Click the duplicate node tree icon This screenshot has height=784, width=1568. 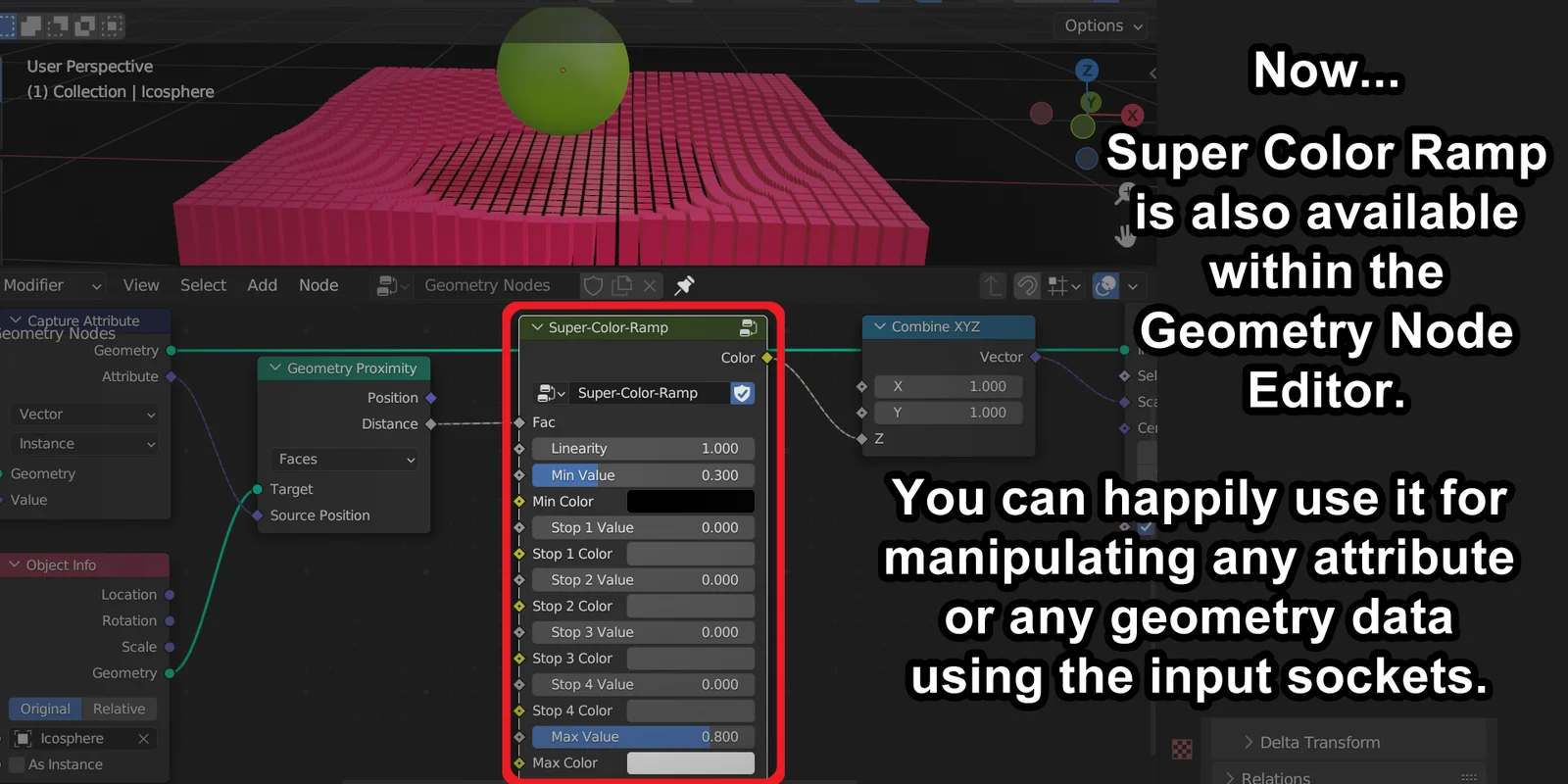tap(621, 285)
